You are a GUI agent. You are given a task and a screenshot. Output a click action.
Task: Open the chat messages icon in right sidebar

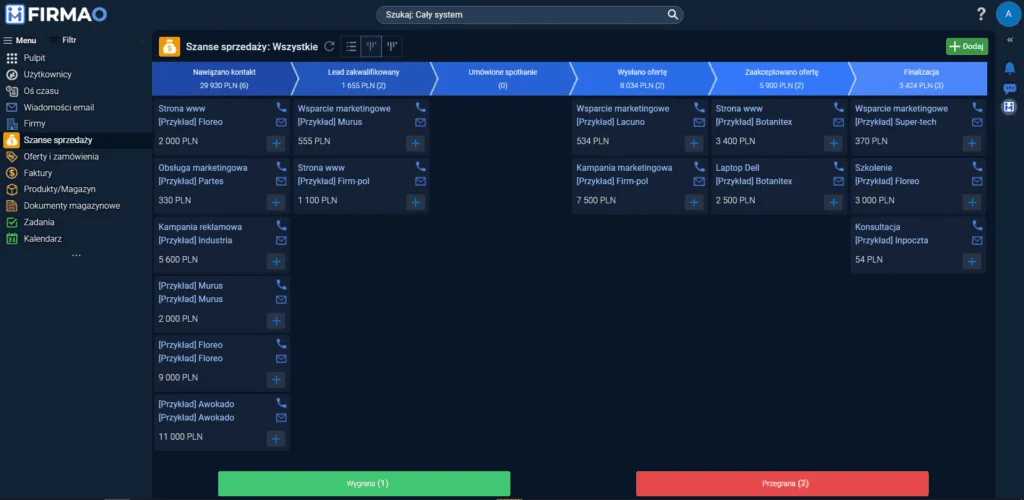tap(1009, 88)
